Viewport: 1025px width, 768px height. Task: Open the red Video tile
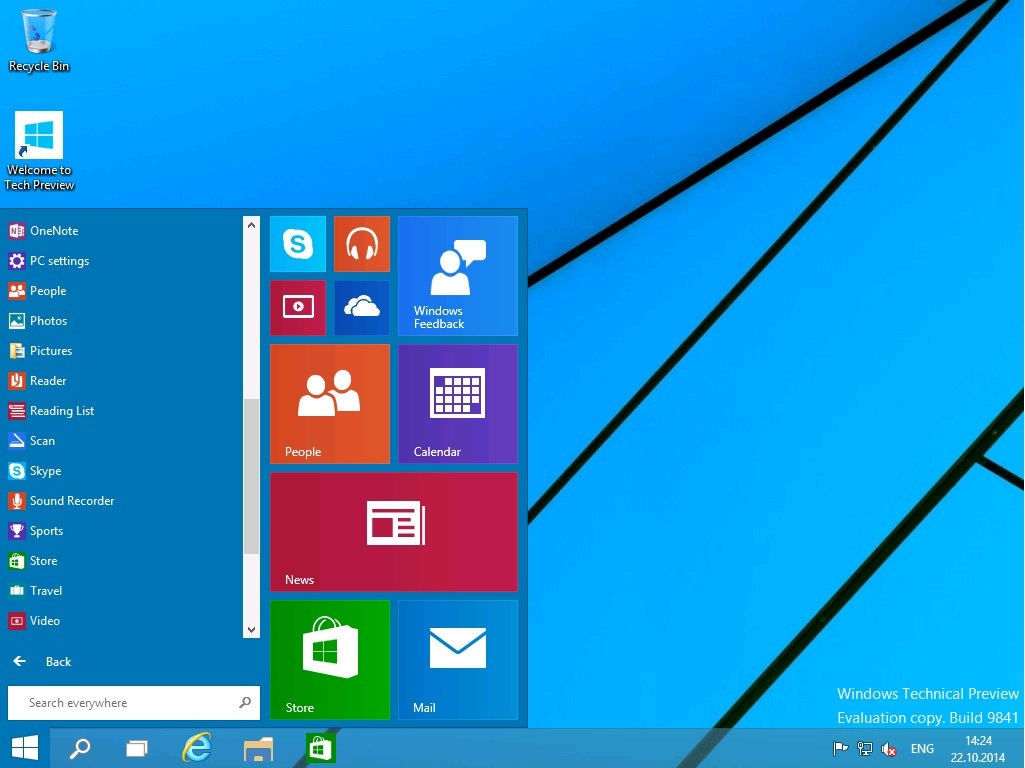pyautogui.click(x=298, y=308)
